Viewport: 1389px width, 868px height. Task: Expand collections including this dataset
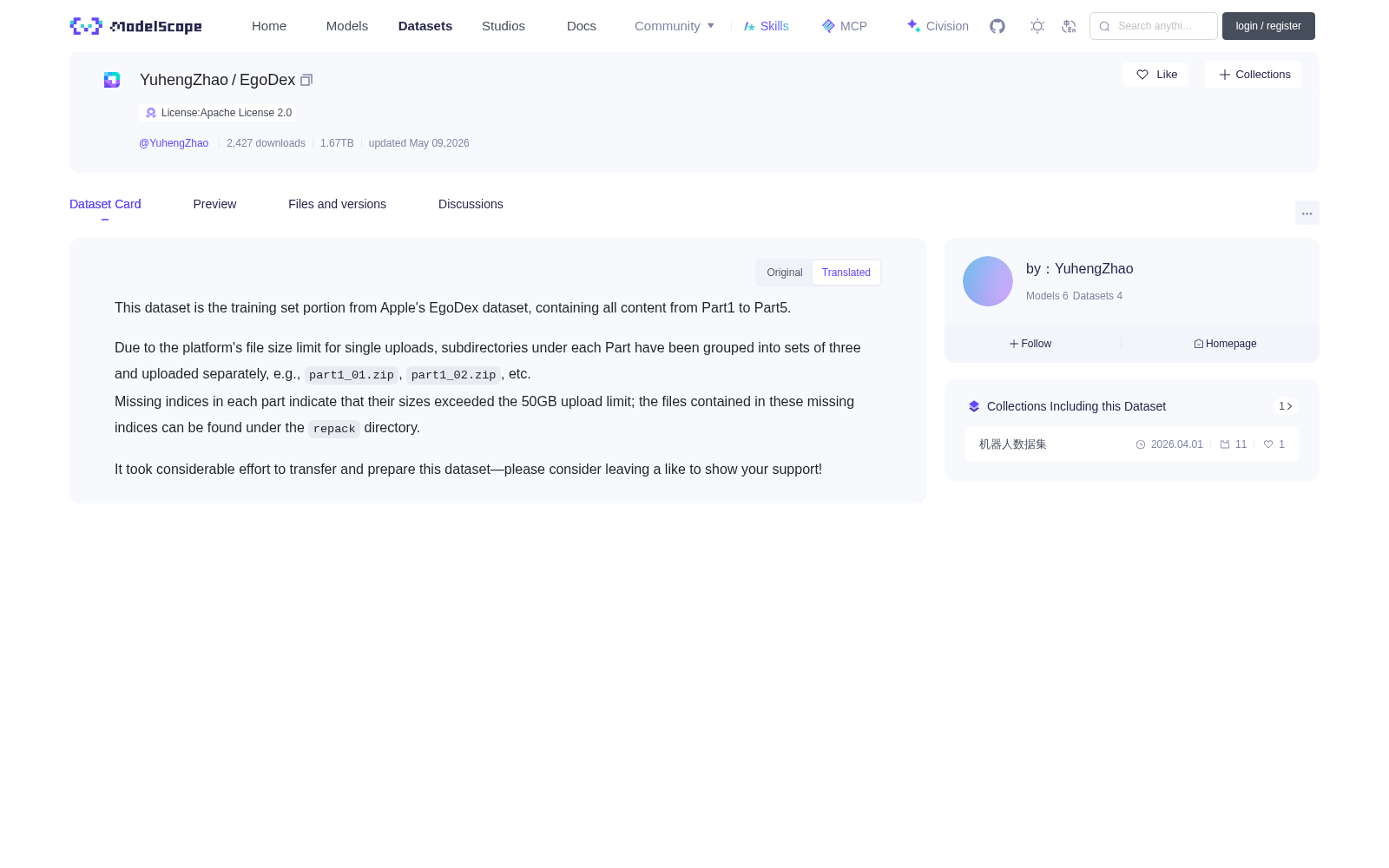1286,406
